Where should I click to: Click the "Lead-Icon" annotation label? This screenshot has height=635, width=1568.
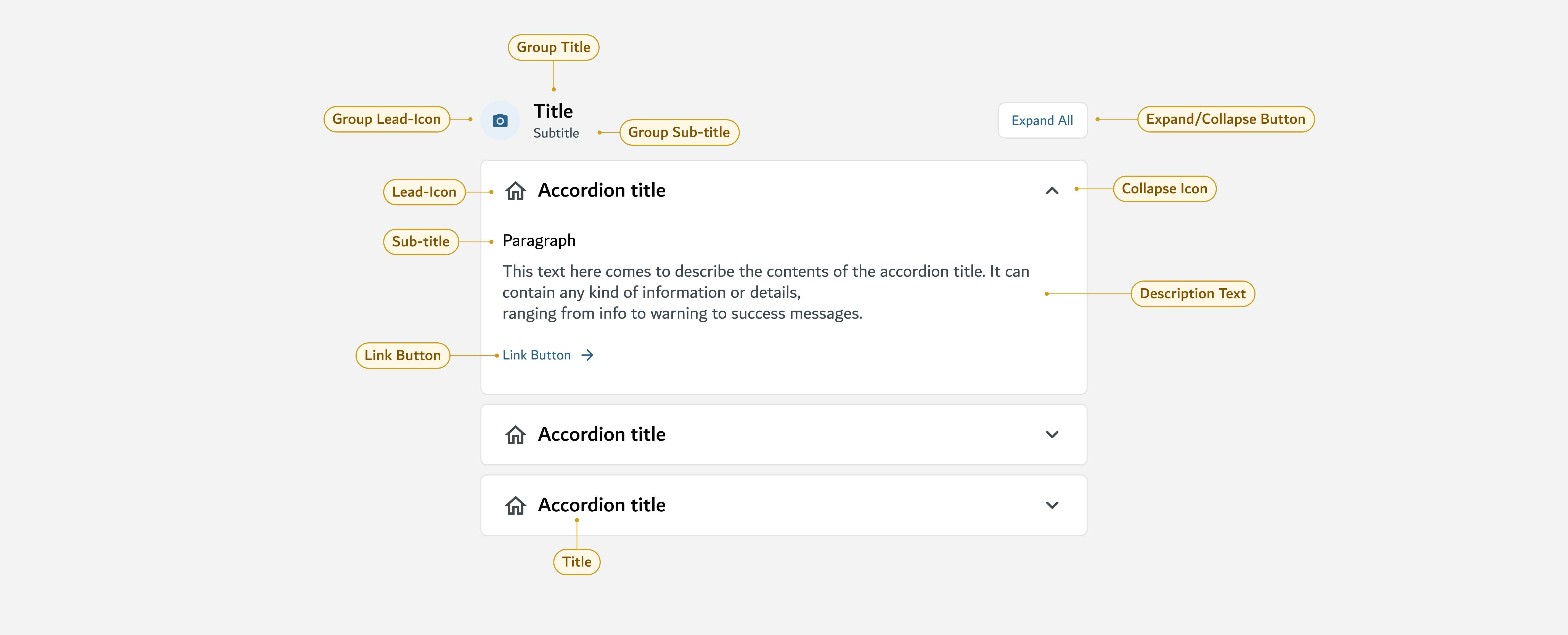click(x=424, y=192)
